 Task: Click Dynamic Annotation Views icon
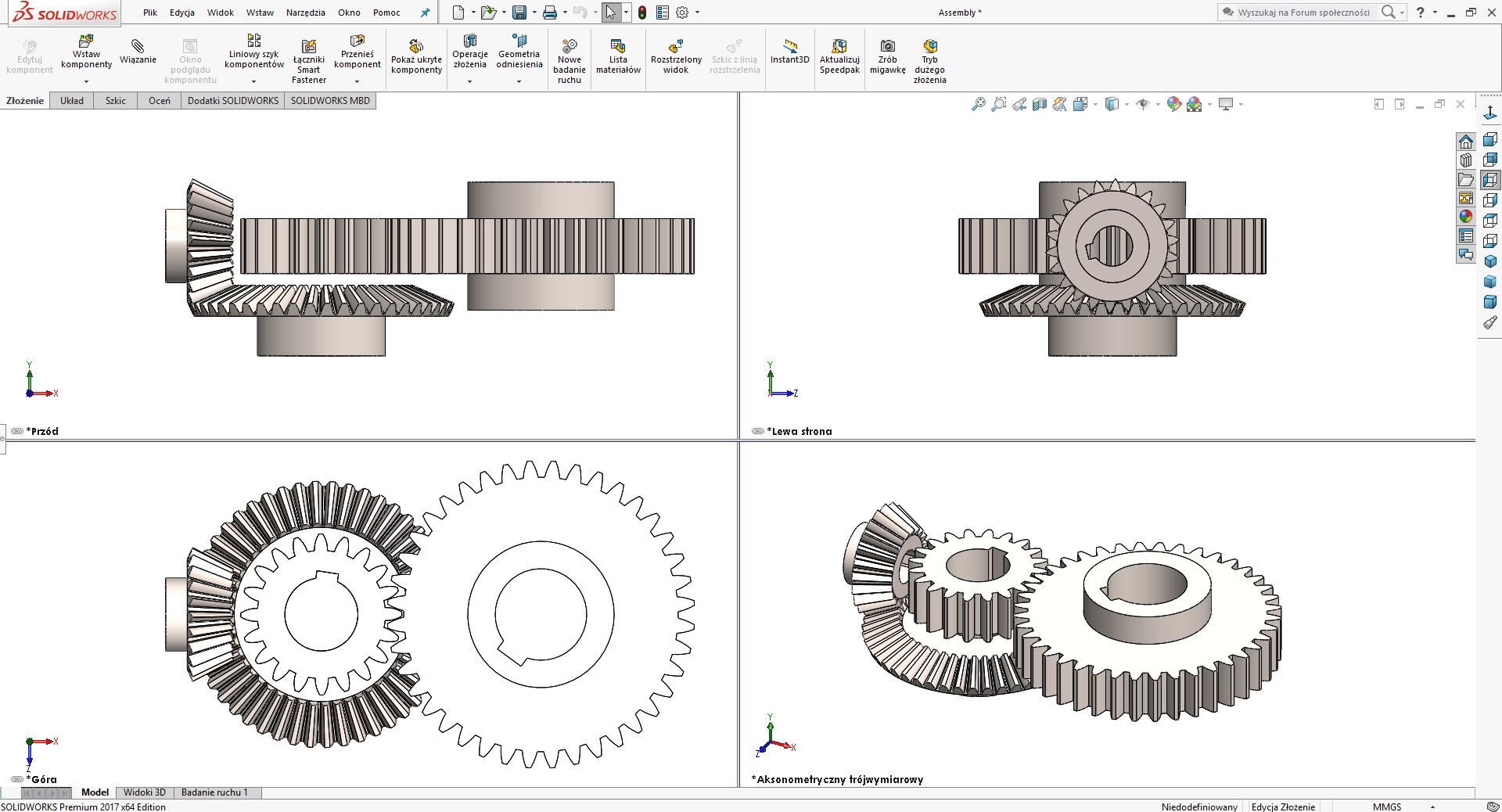(x=1059, y=104)
